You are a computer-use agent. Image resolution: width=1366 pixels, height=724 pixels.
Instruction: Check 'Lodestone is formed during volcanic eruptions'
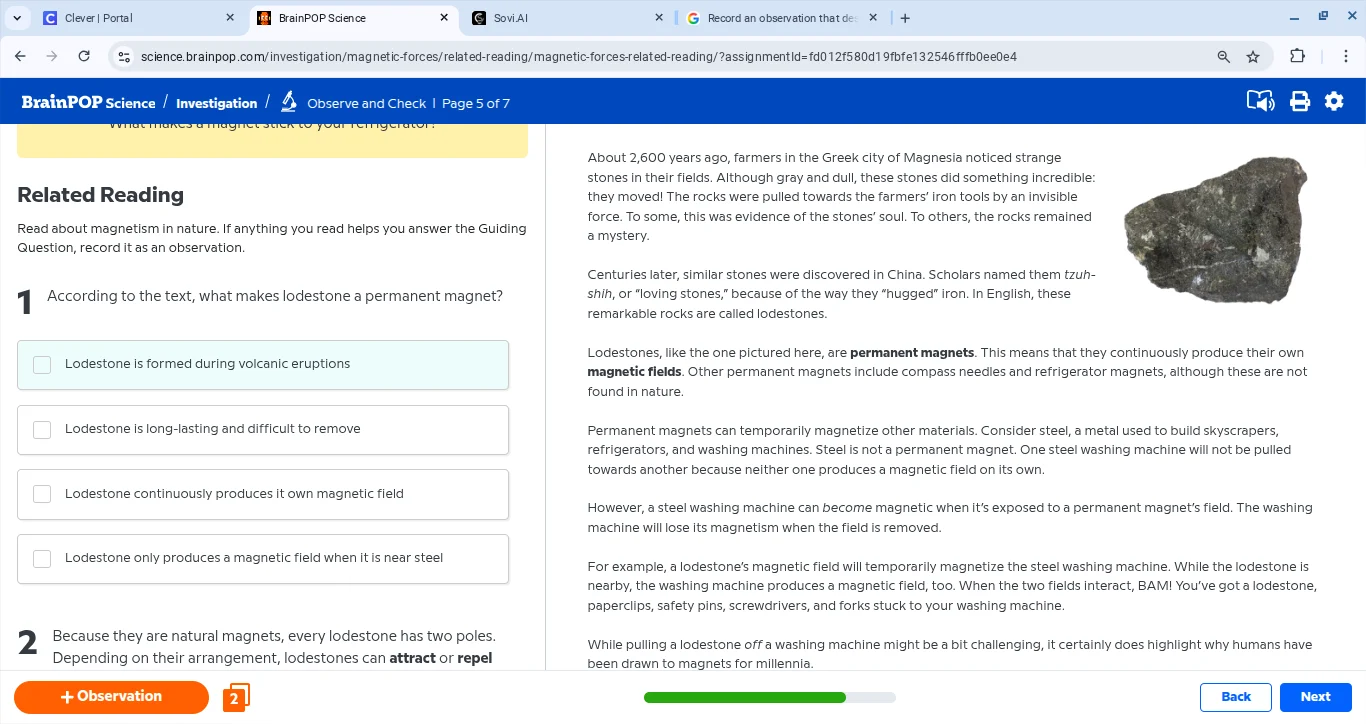pyautogui.click(x=42, y=365)
